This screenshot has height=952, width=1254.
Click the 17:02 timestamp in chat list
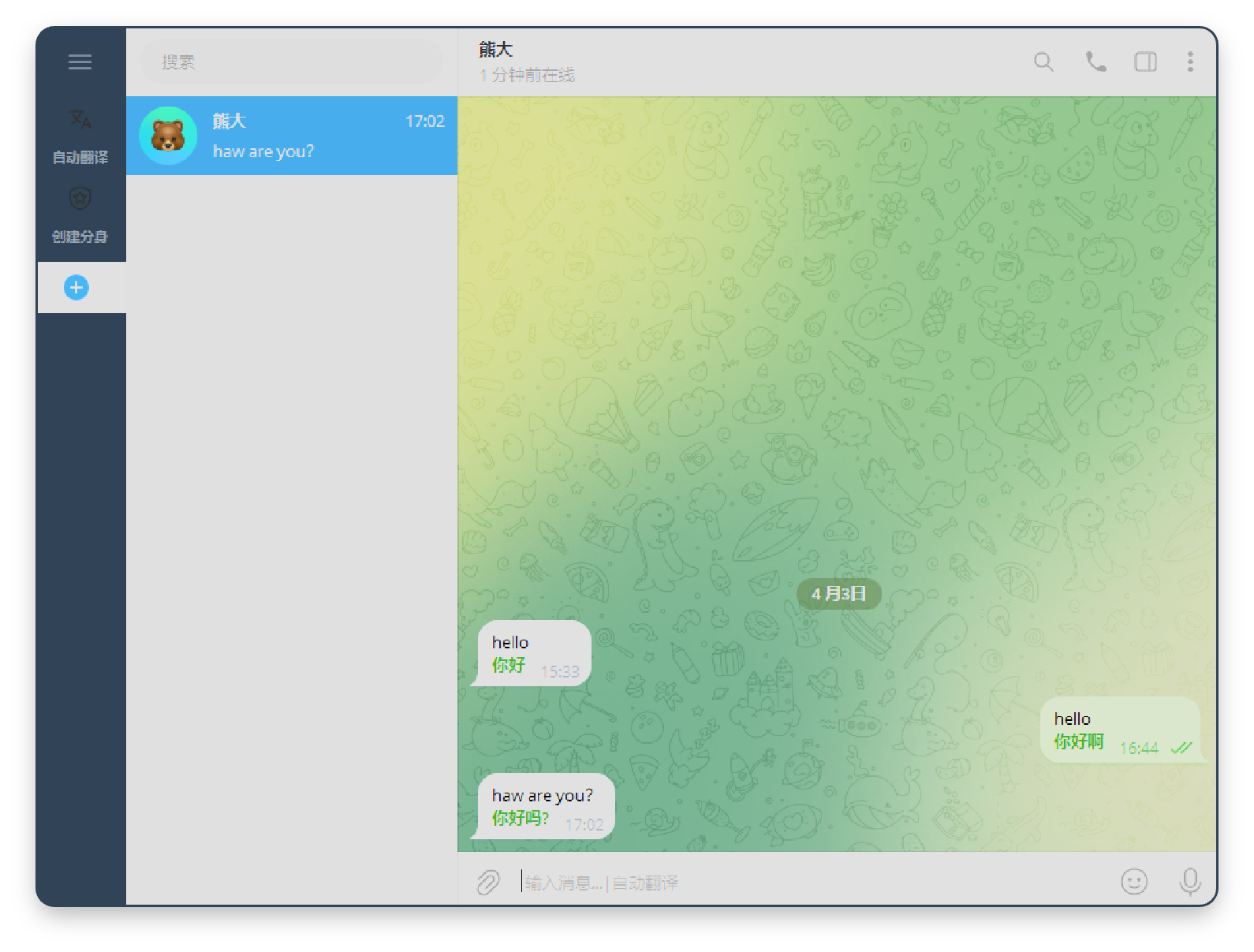pyautogui.click(x=424, y=121)
